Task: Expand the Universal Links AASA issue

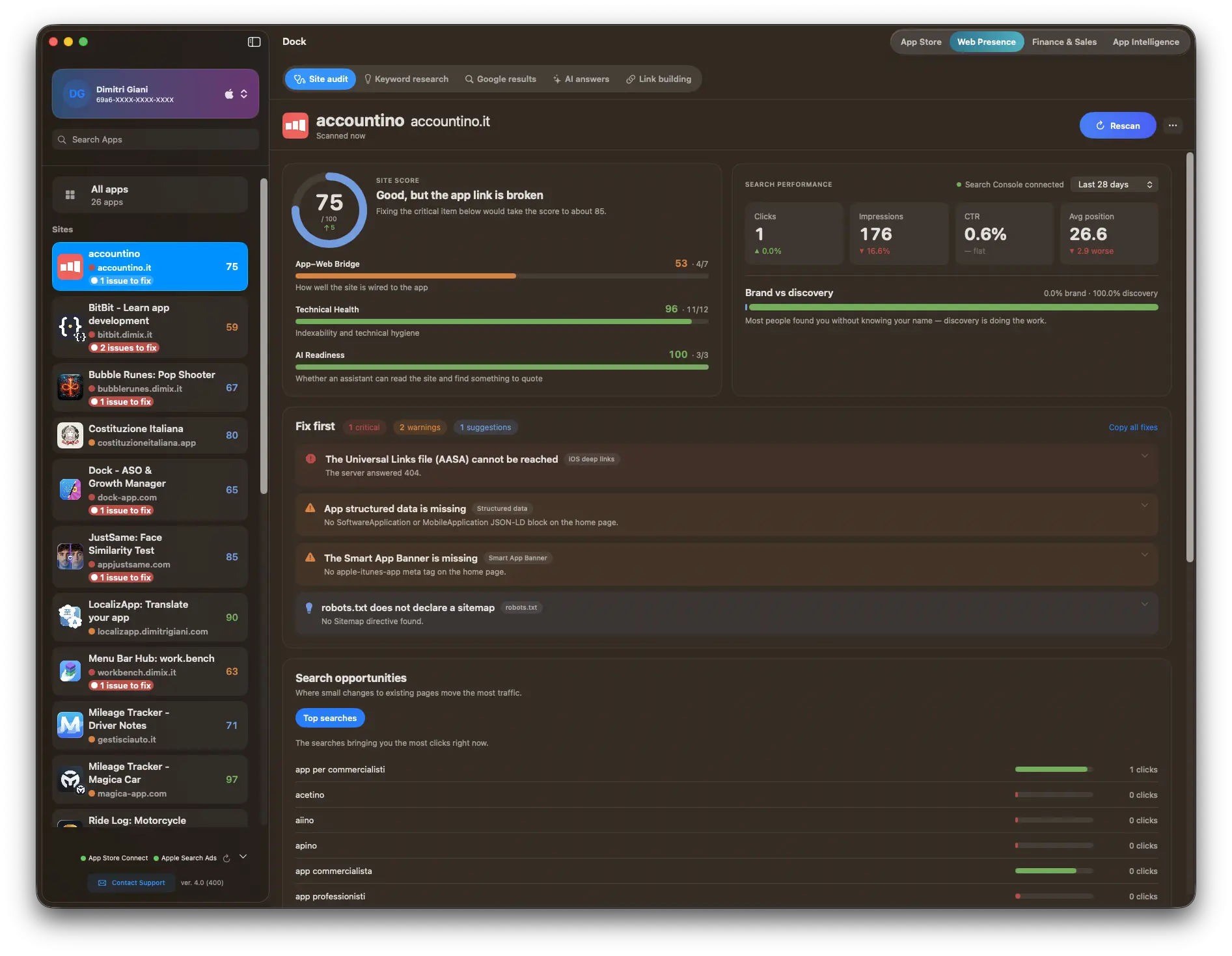Action: pyautogui.click(x=1145, y=456)
